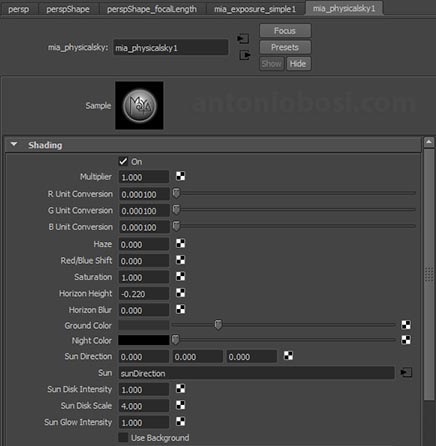Click the Haze value field
The width and height of the screenshot is (436, 446).
click(x=144, y=244)
